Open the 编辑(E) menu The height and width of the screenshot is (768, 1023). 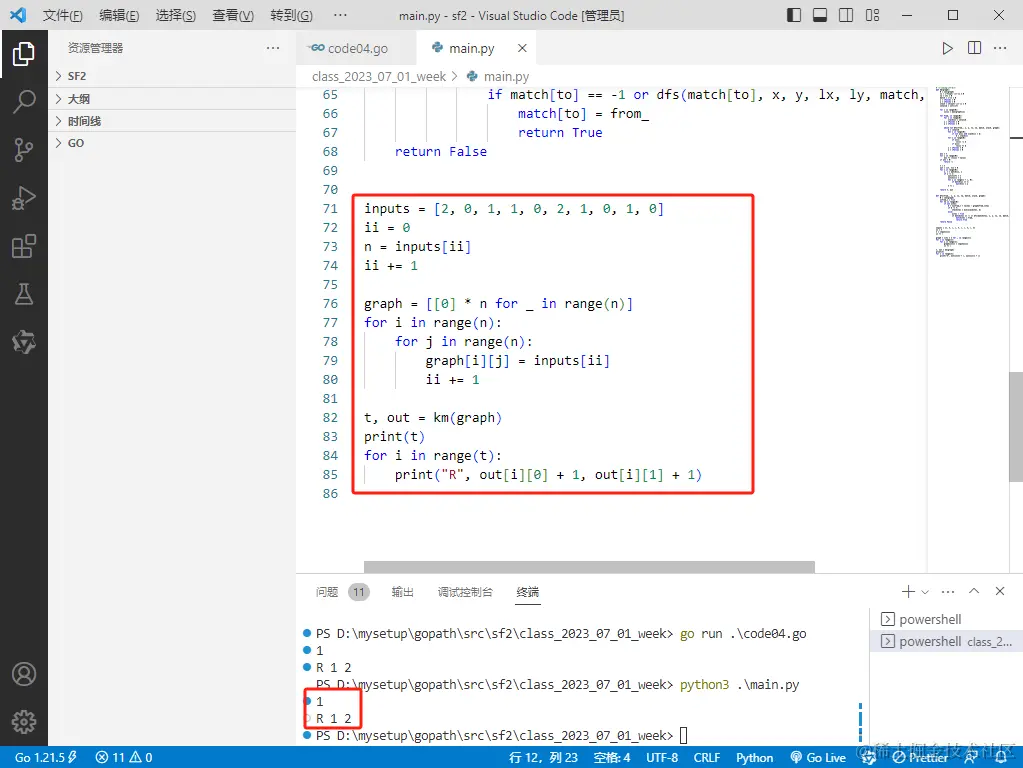[119, 15]
